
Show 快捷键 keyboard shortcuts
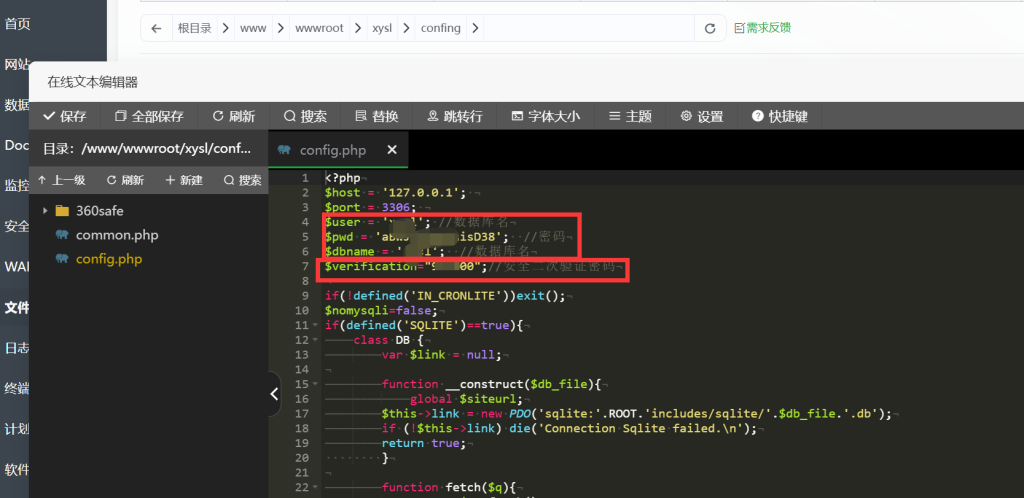(780, 116)
